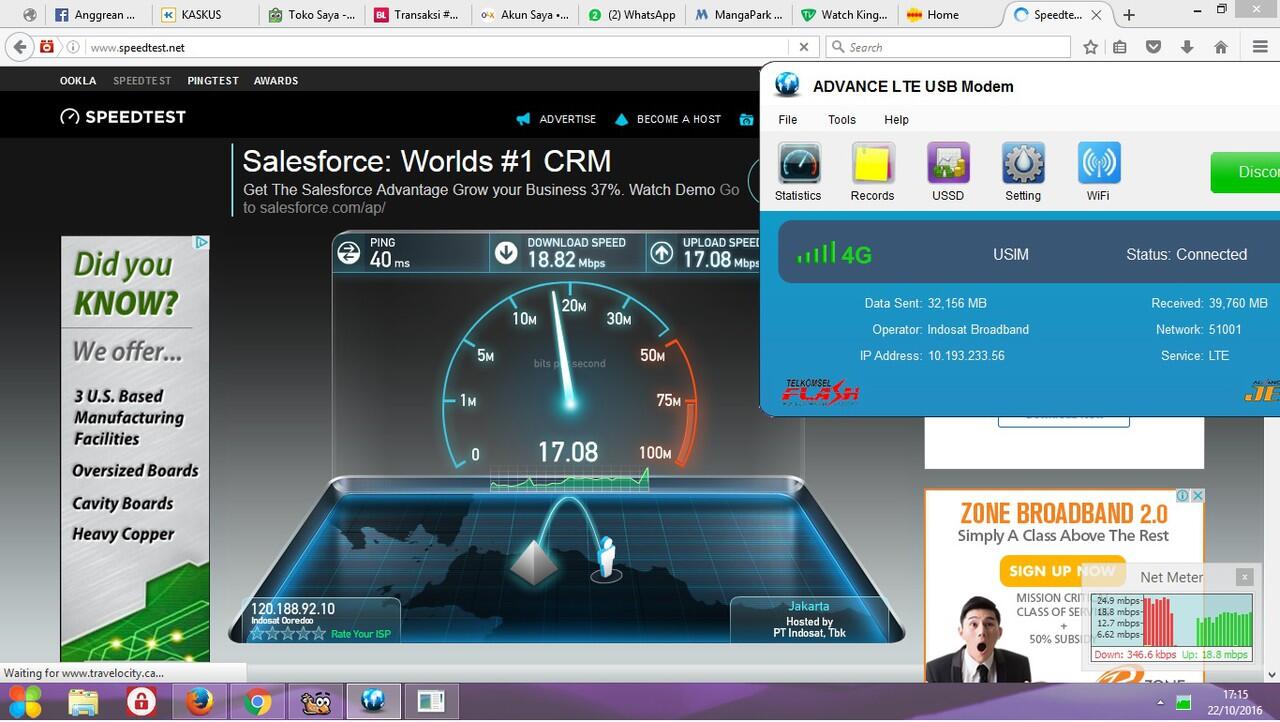Switch to the Toko Saya tab

(x=311, y=15)
